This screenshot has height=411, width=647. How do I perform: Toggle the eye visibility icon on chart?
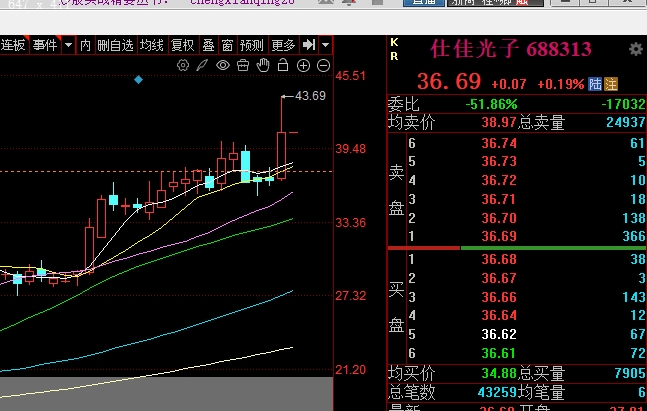tap(223, 65)
